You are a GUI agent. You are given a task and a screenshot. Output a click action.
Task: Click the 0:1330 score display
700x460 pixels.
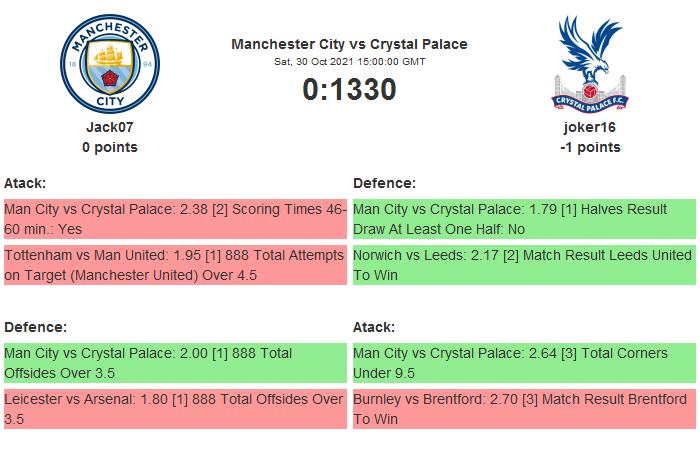pyautogui.click(x=349, y=90)
